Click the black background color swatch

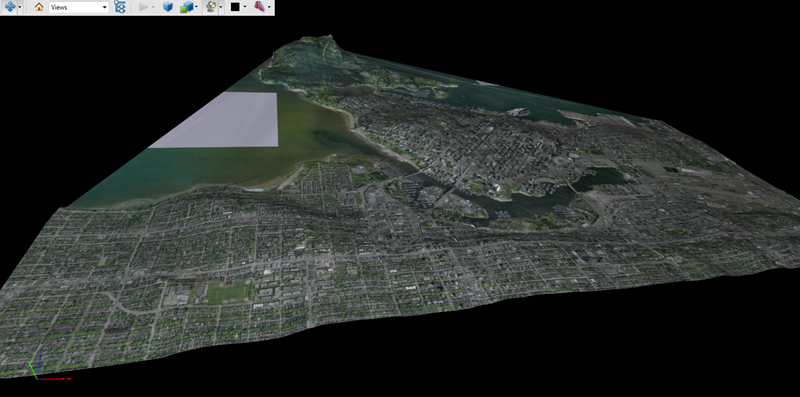click(x=235, y=7)
